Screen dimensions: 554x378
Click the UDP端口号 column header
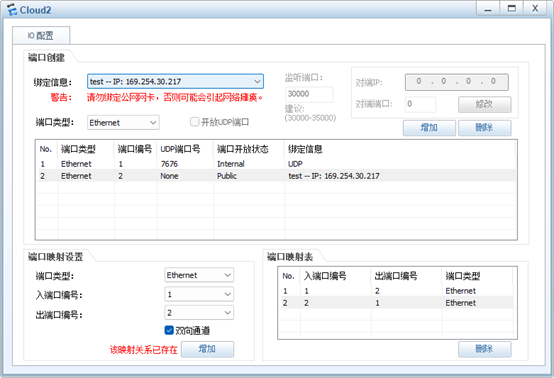(185, 149)
